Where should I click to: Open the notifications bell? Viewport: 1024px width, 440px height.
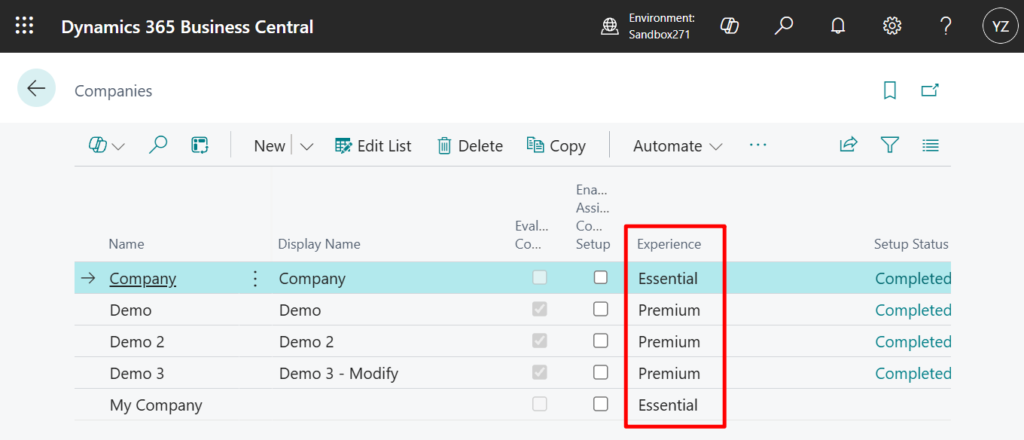click(x=838, y=27)
